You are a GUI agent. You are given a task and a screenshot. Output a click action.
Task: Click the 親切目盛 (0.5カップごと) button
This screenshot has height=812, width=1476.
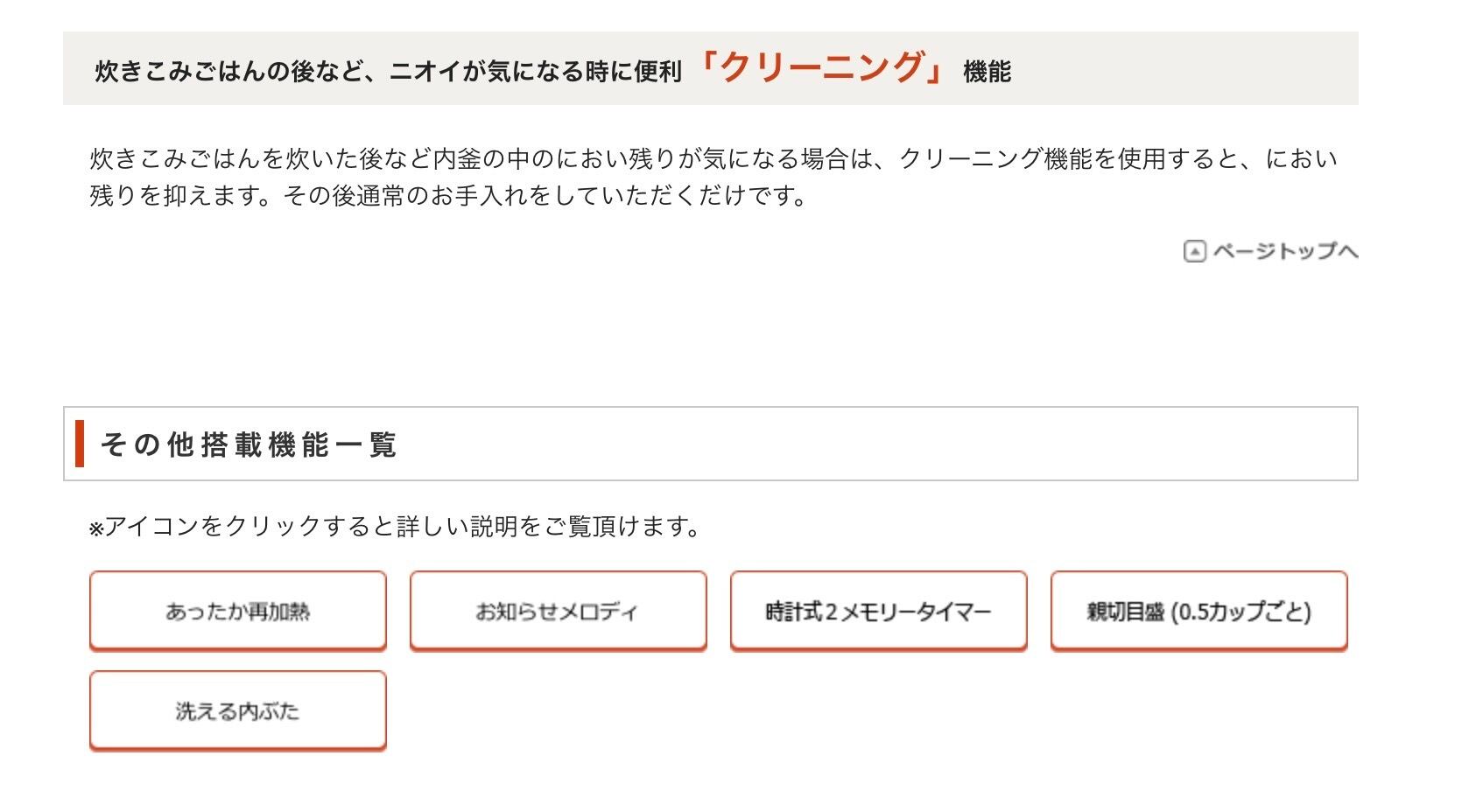point(1198,611)
